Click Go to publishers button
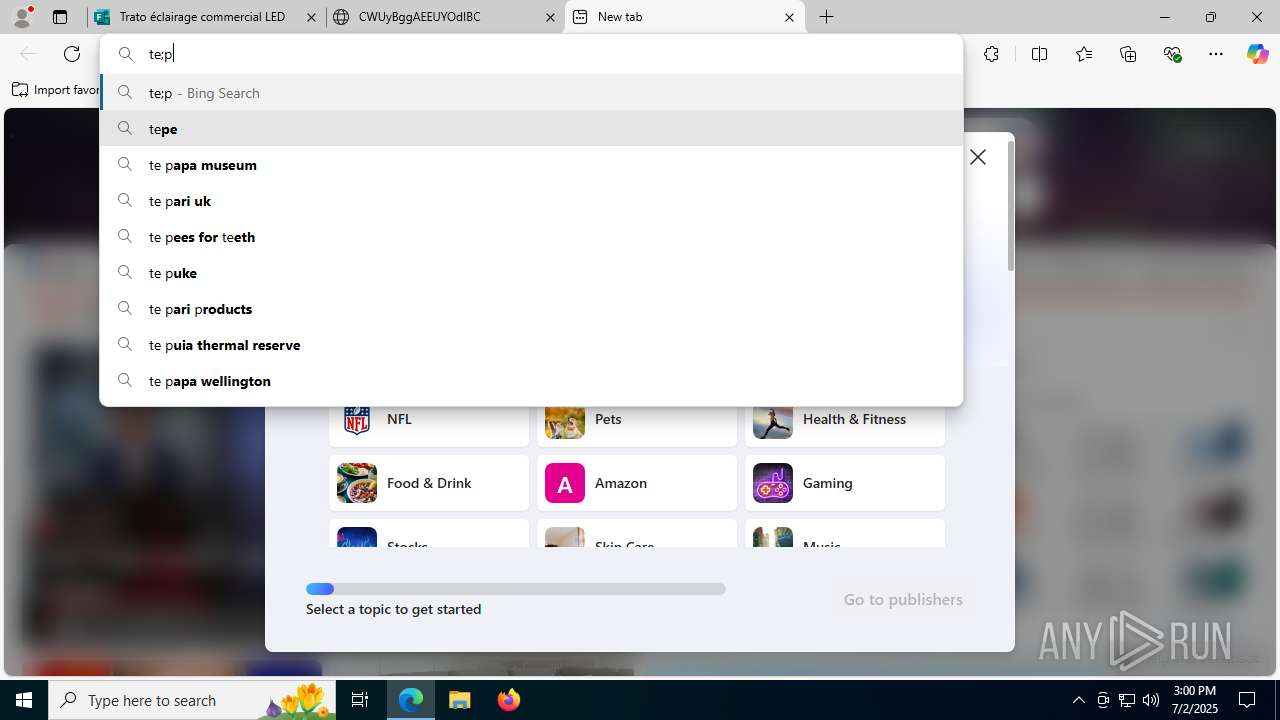Screen dimensions: 1280x720 [903, 599]
